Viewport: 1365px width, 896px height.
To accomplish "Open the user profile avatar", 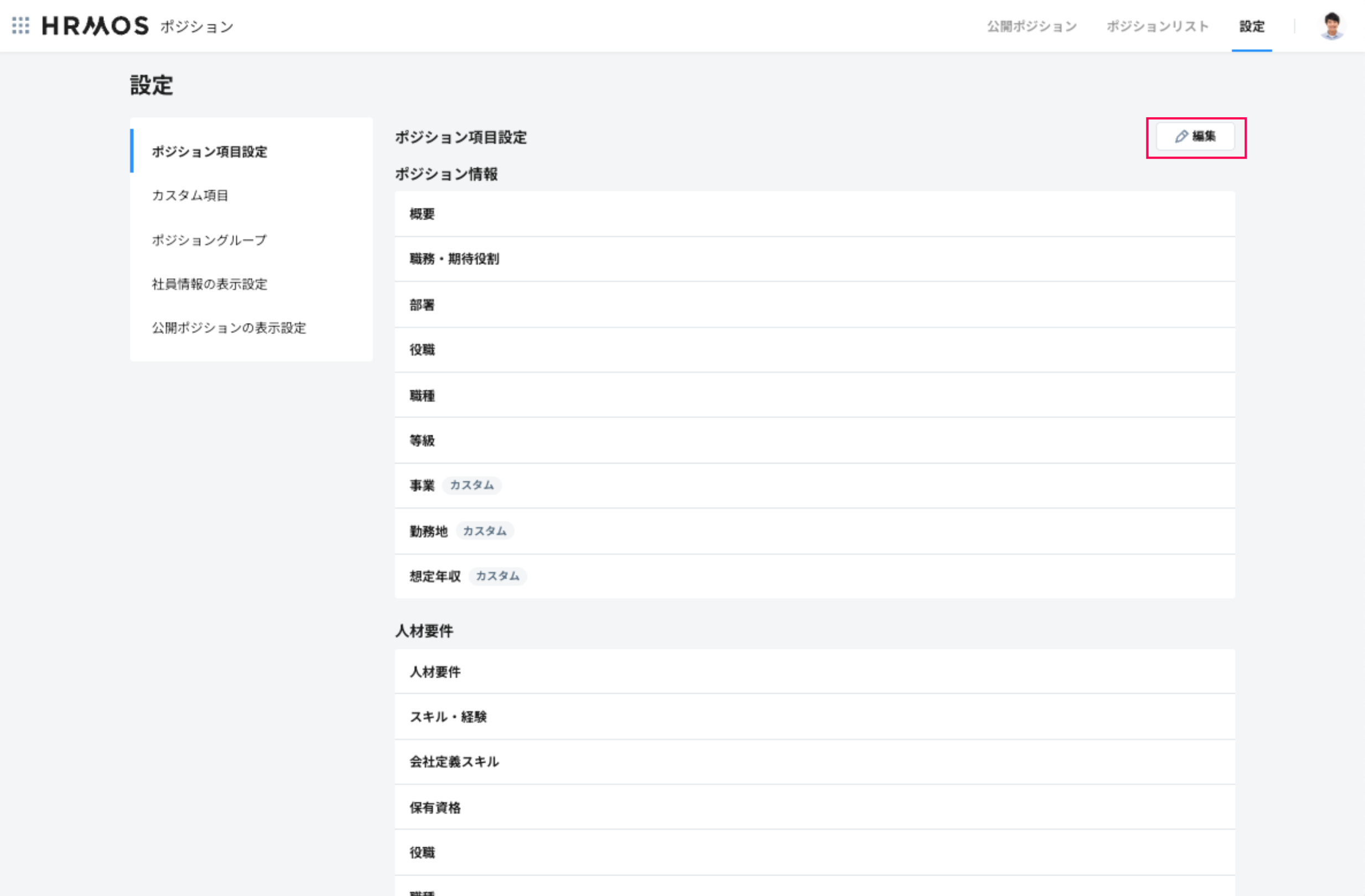I will click(x=1331, y=27).
